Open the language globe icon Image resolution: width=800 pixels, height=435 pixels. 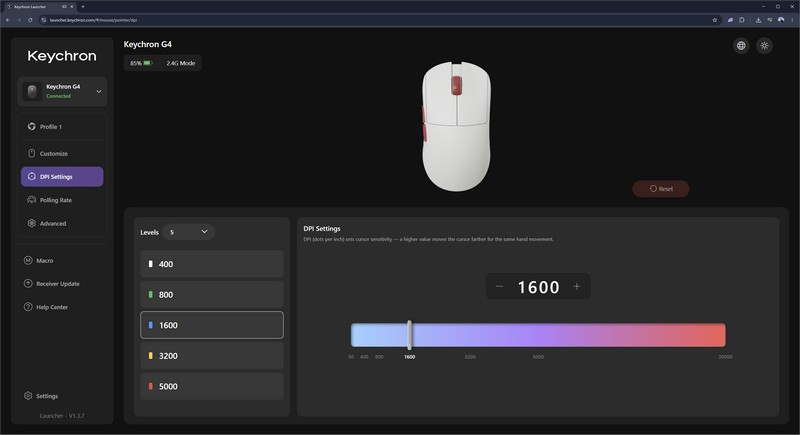pos(741,46)
